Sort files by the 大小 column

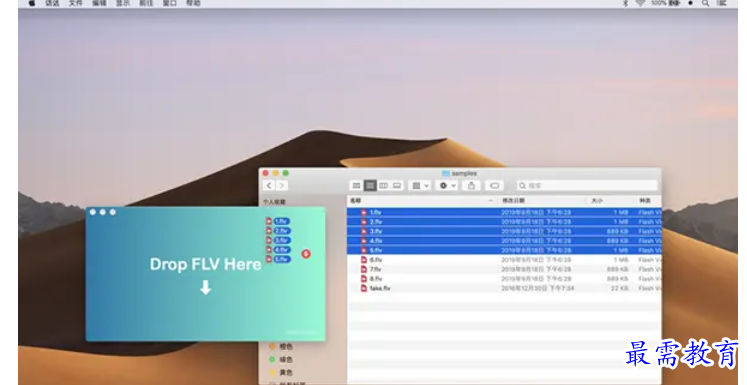(x=597, y=201)
